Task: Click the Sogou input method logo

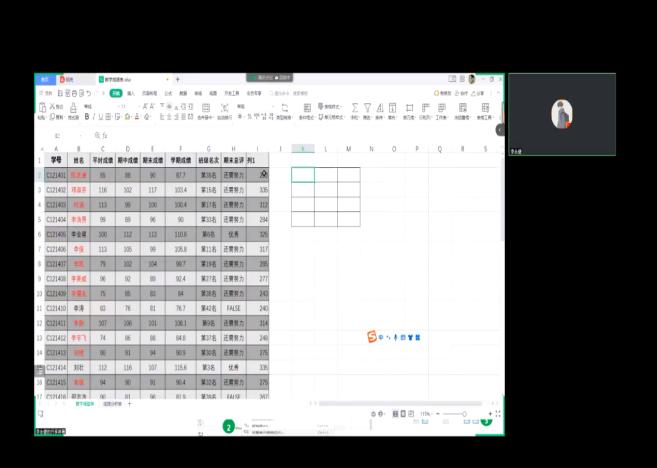Action: click(x=372, y=337)
